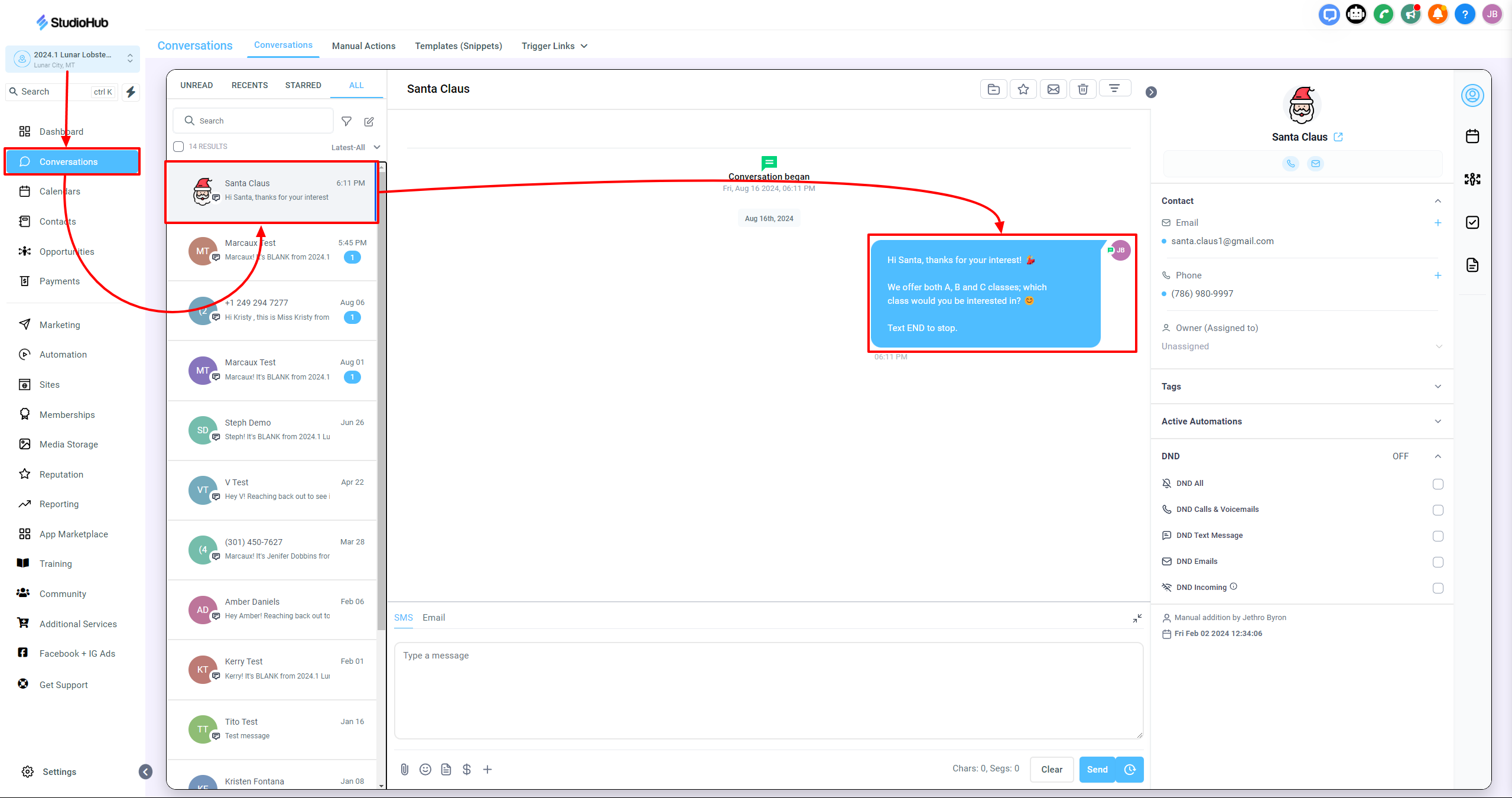Click the phone call icon under Santa Claus
This screenshot has height=798, width=1512.
(x=1290, y=164)
